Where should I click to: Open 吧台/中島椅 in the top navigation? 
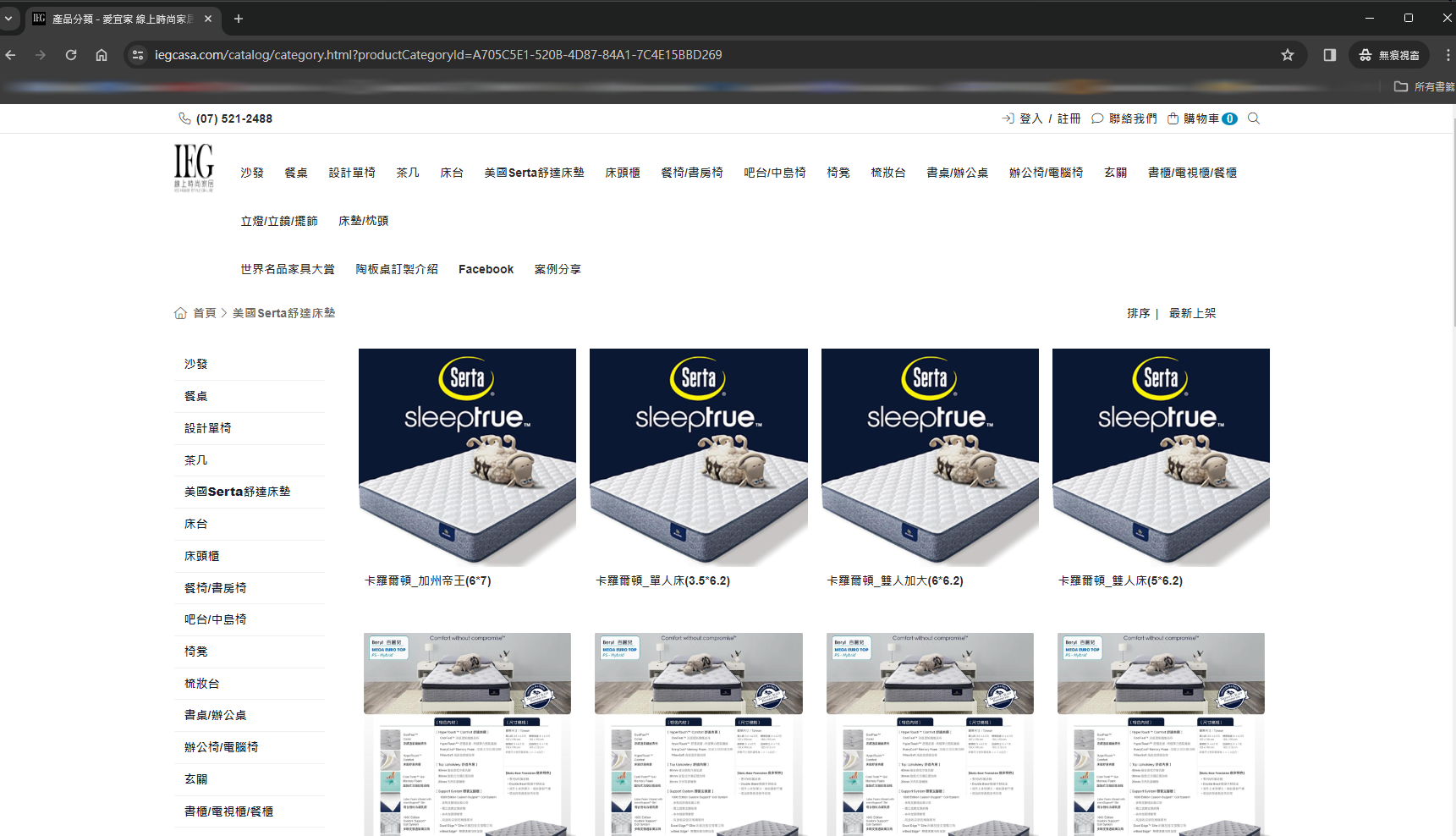pos(775,173)
